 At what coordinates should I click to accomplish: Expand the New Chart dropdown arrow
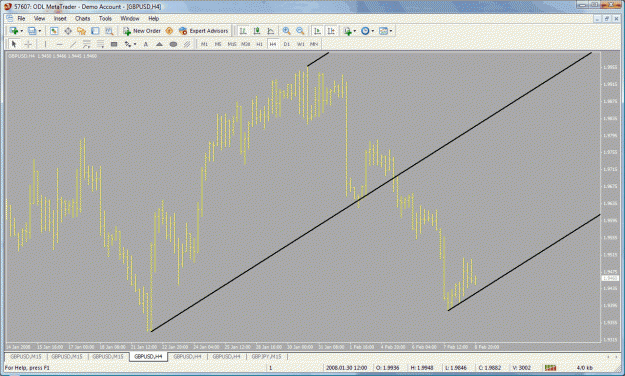[x=21, y=31]
